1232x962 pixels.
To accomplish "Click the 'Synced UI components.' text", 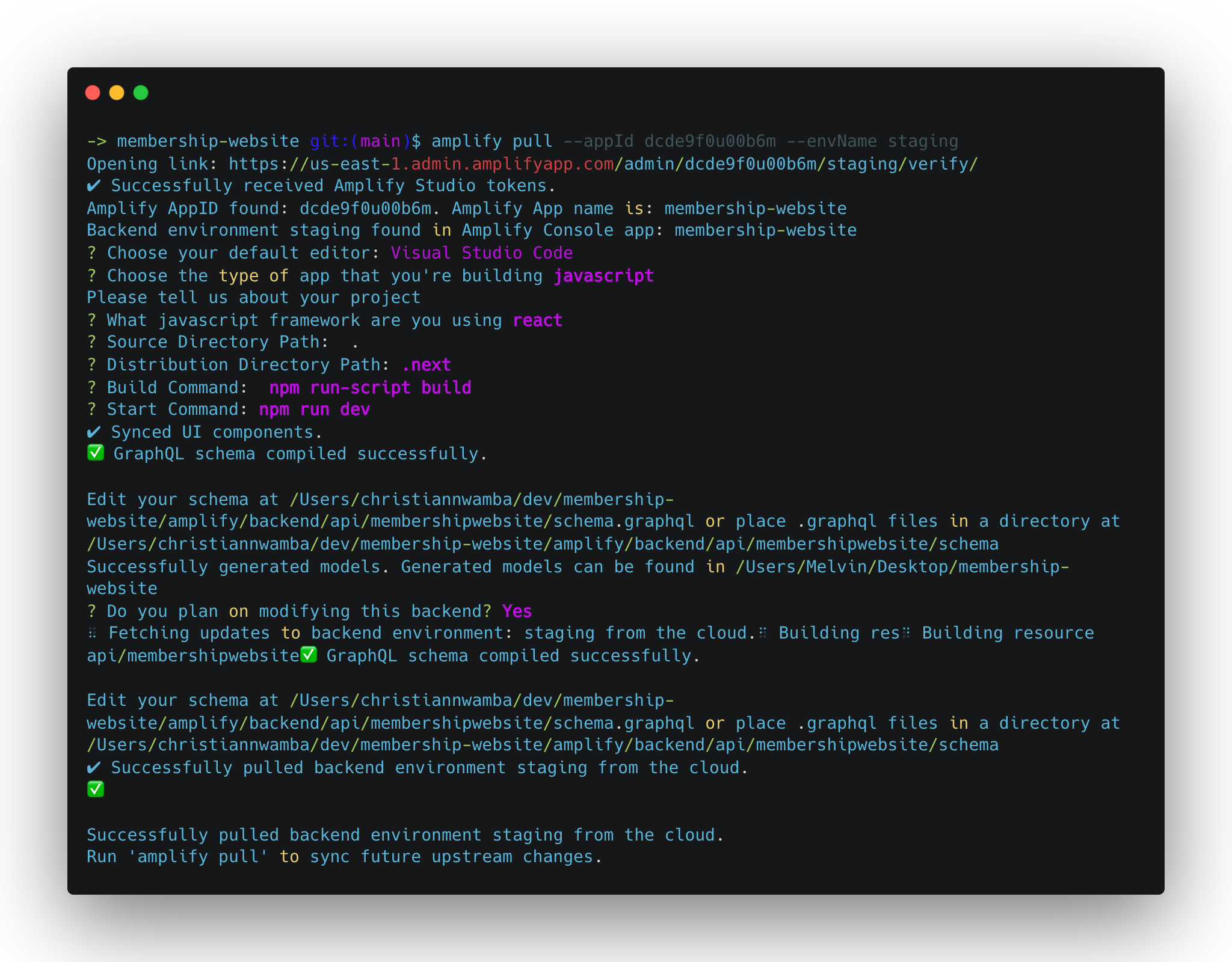I will [x=217, y=432].
